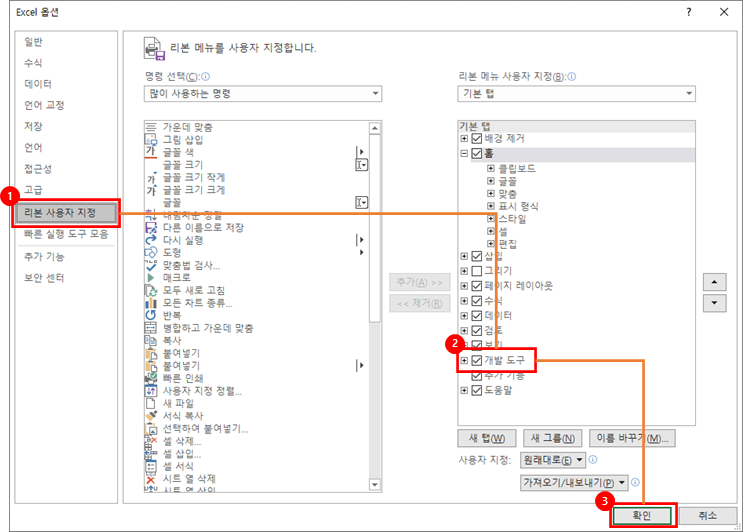
Task: Uncheck the 배경 제거 tab checkbox
Action: [477, 138]
